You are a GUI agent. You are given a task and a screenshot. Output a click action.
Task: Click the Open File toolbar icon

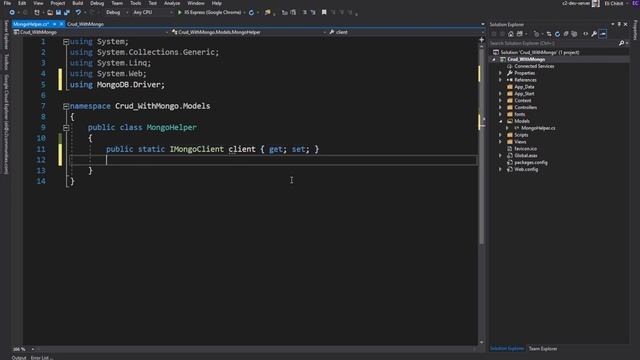pos(50,13)
